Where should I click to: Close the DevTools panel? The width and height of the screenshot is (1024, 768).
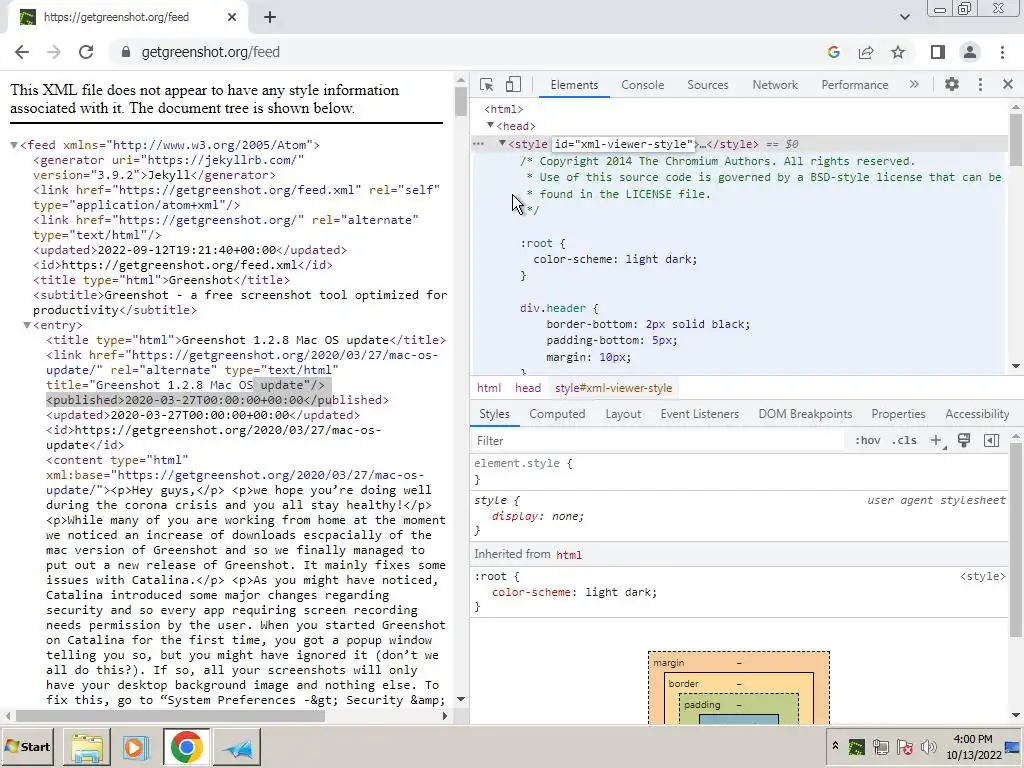(x=1008, y=84)
